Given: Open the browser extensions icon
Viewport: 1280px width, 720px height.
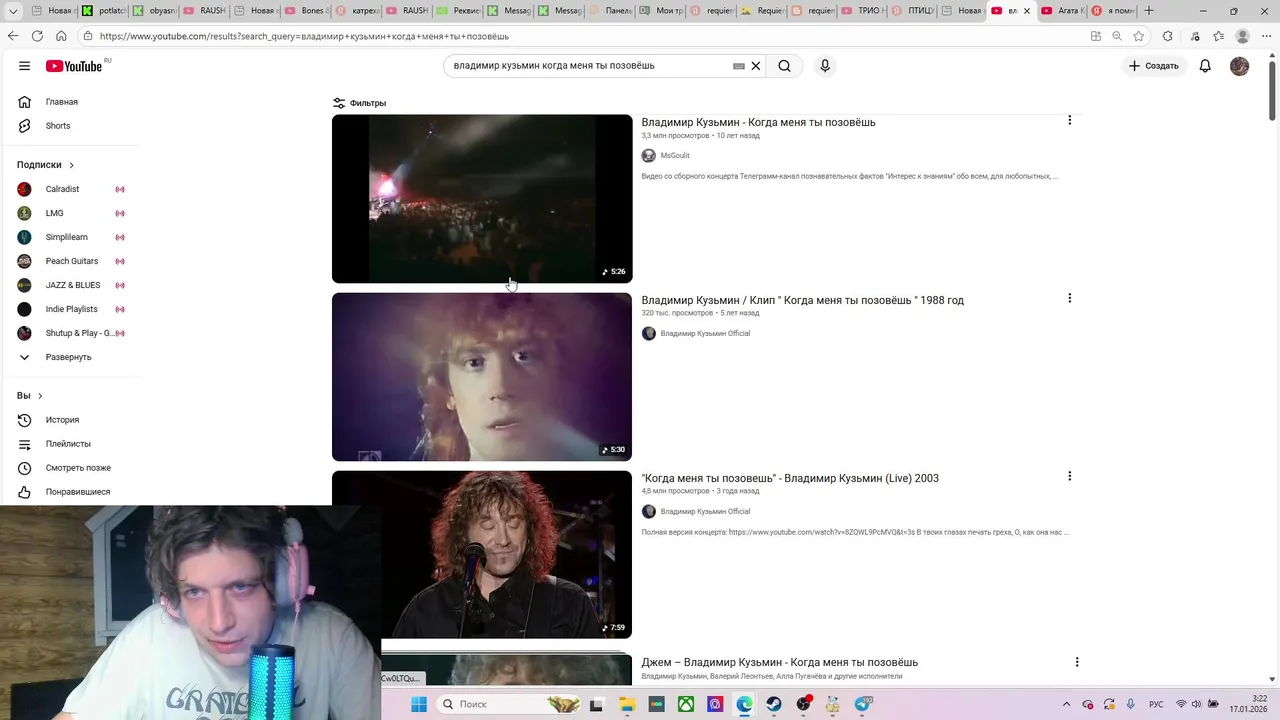Looking at the screenshot, I should pos(1168,36).
